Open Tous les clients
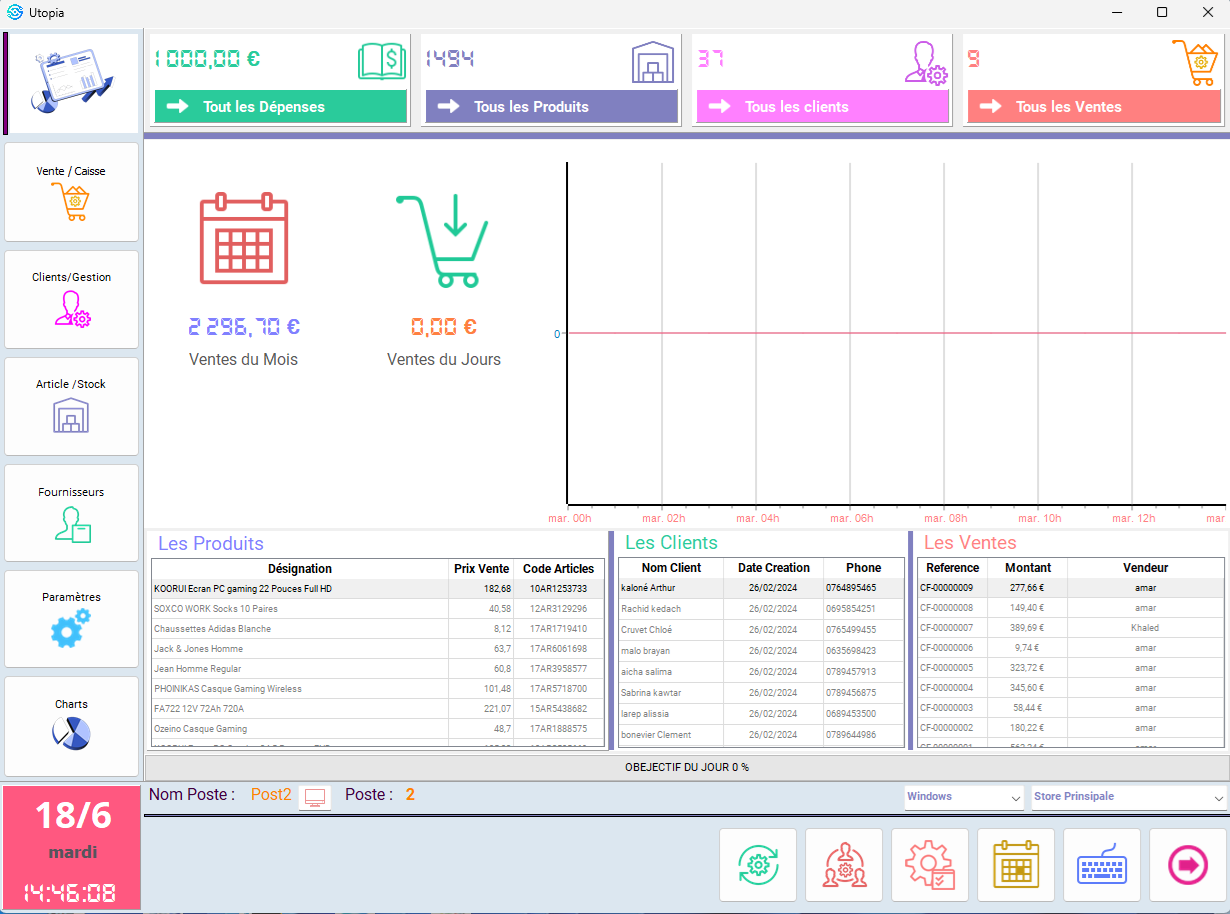1230x914 pixels. click(x=823, y=107)
